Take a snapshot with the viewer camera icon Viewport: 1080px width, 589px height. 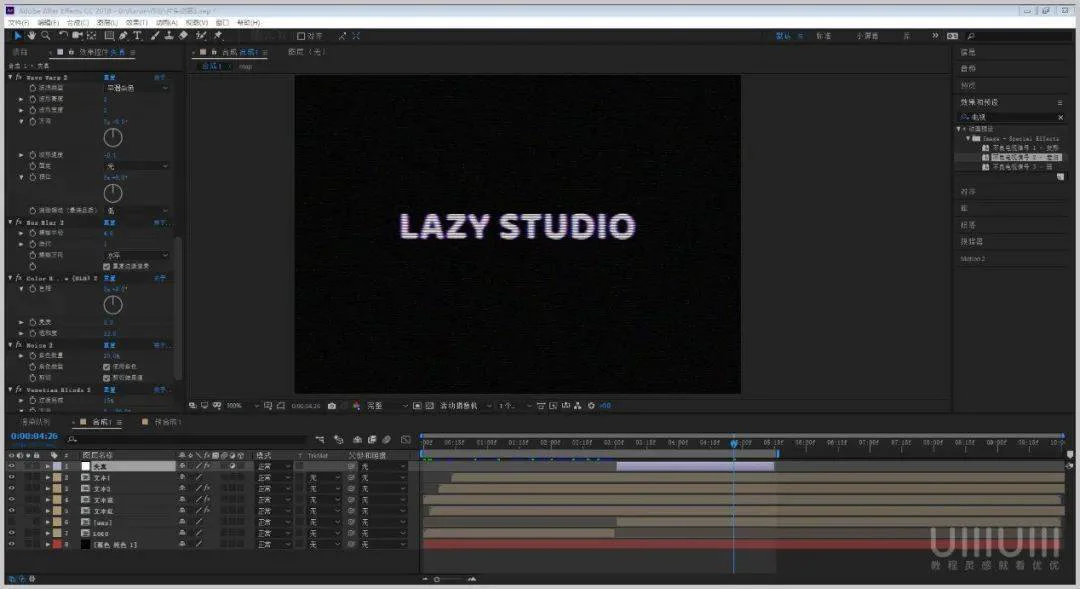pos(332,406)
